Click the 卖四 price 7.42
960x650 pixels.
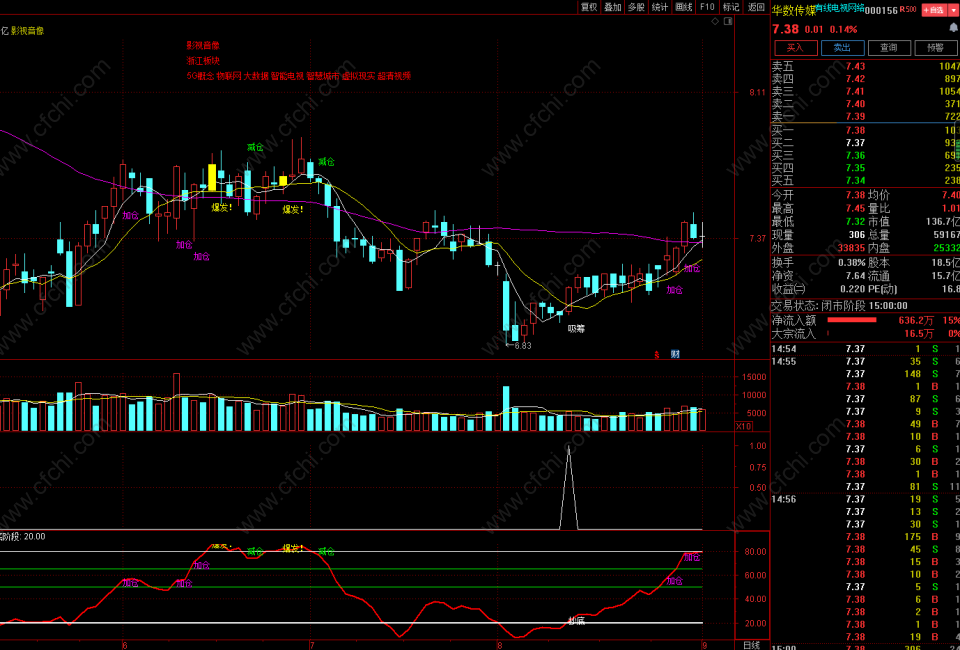855,79
